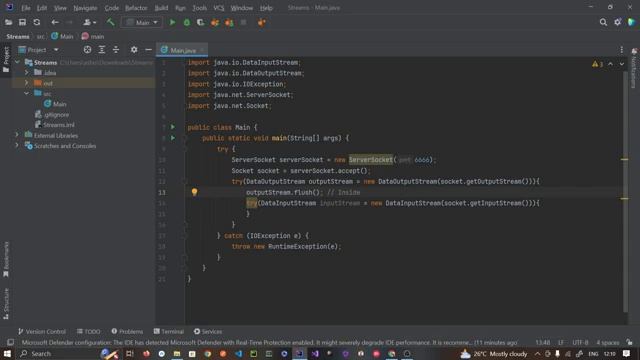Open the TODO tool window
This screenshot has height=360, width=640.
(x=89, y=331)
